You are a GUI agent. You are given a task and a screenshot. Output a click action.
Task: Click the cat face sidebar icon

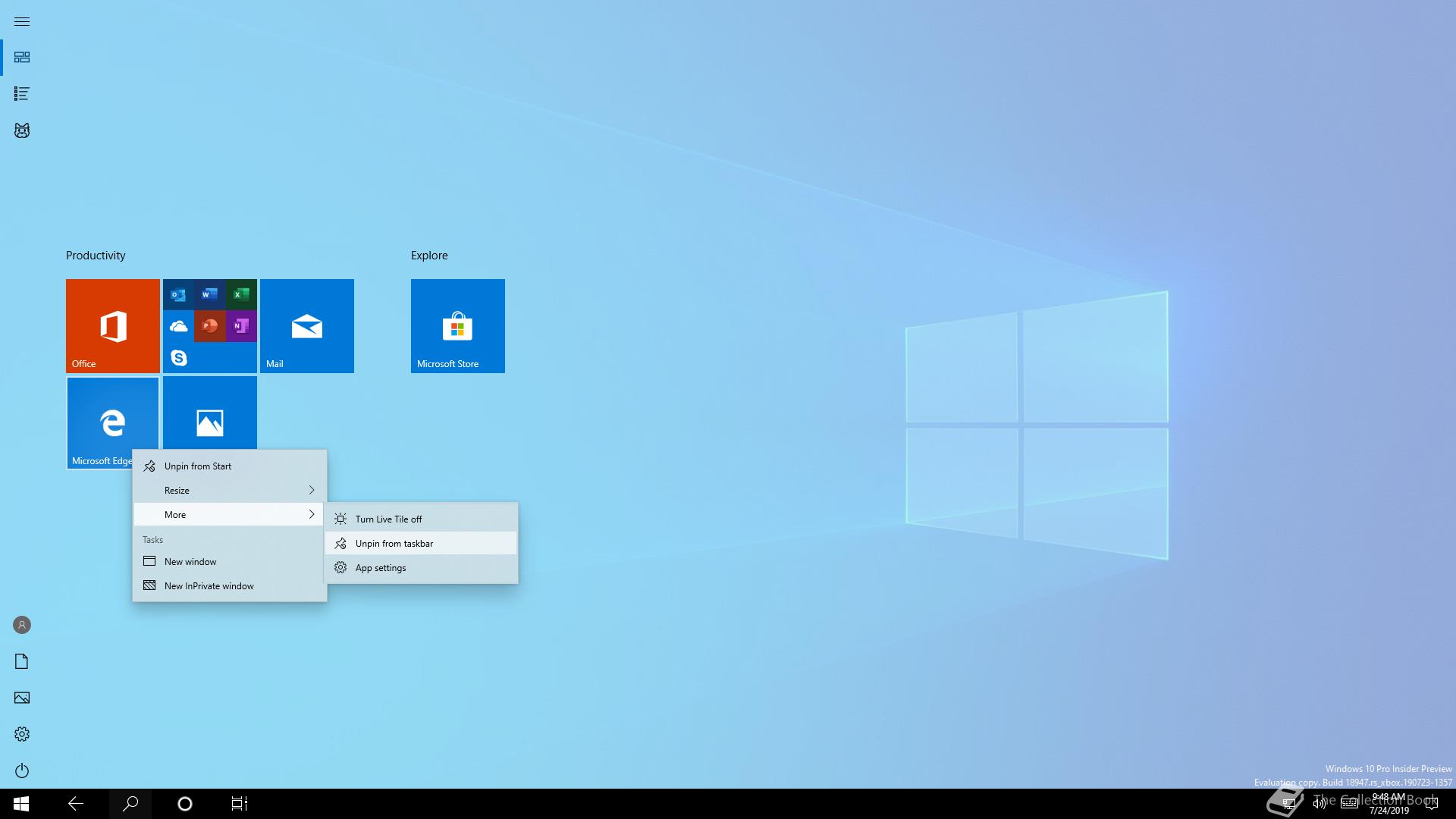point(22,130)
